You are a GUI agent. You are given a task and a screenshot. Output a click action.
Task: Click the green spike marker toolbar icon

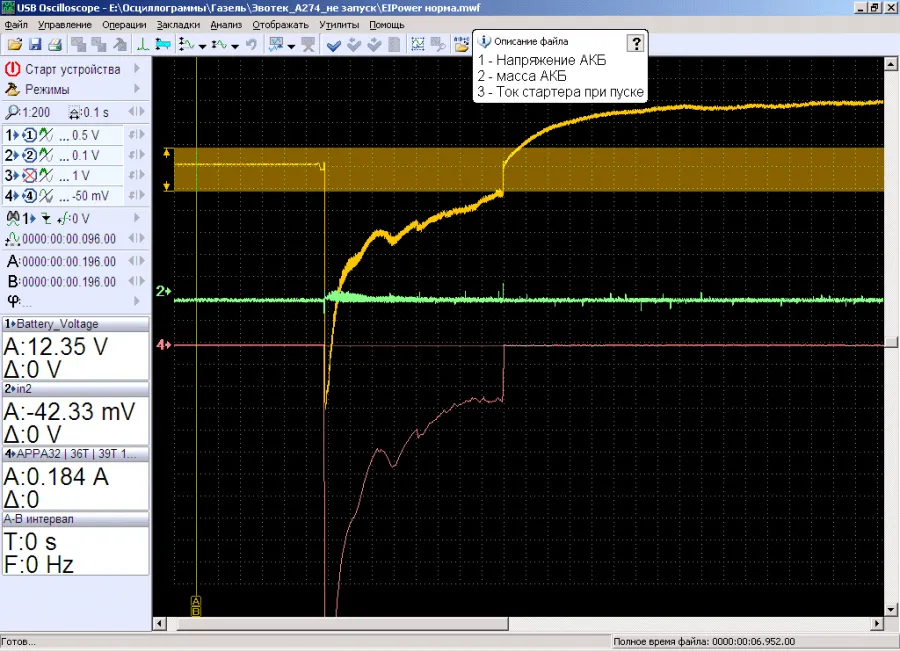(142, 44)
